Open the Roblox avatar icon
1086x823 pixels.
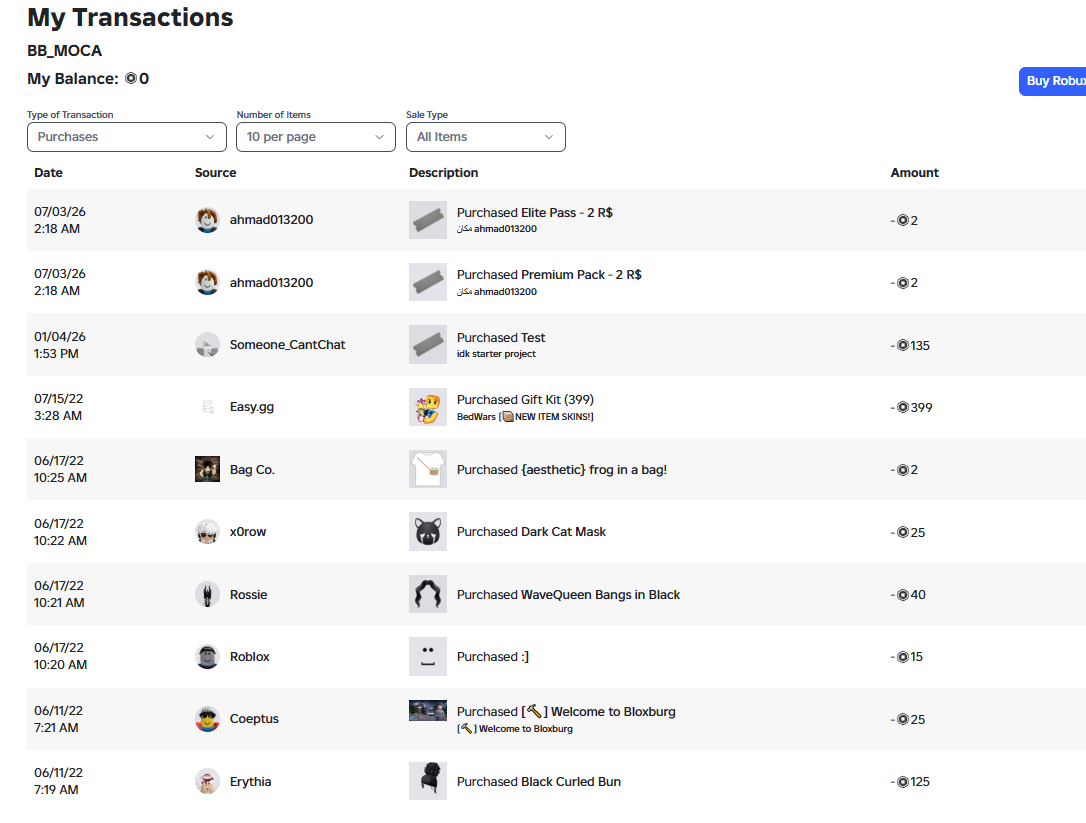207,657
